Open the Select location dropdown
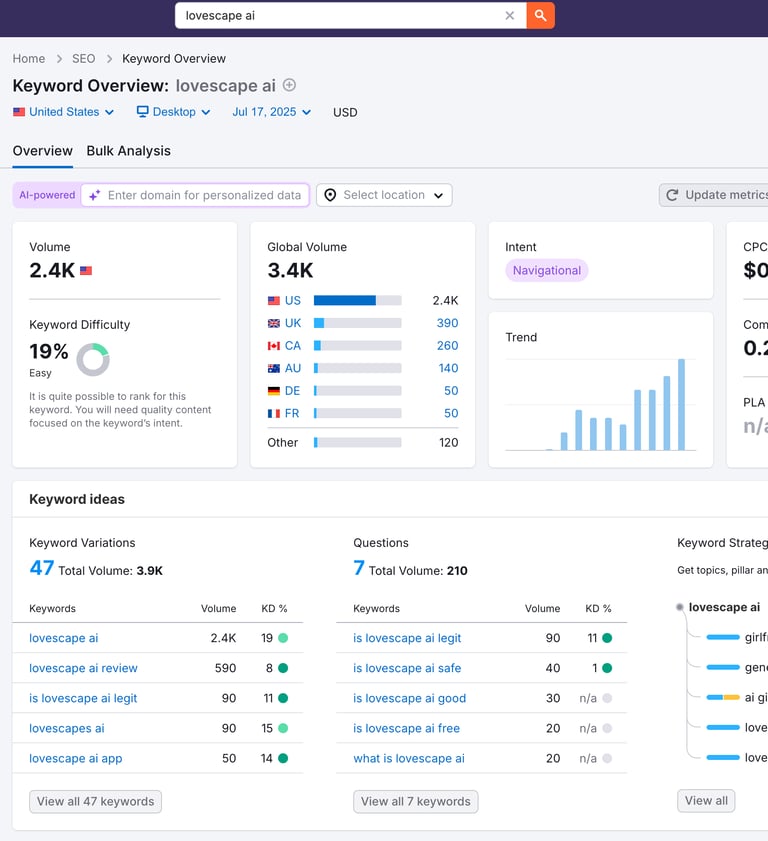 pyautogui.click(x=384, y=195)
